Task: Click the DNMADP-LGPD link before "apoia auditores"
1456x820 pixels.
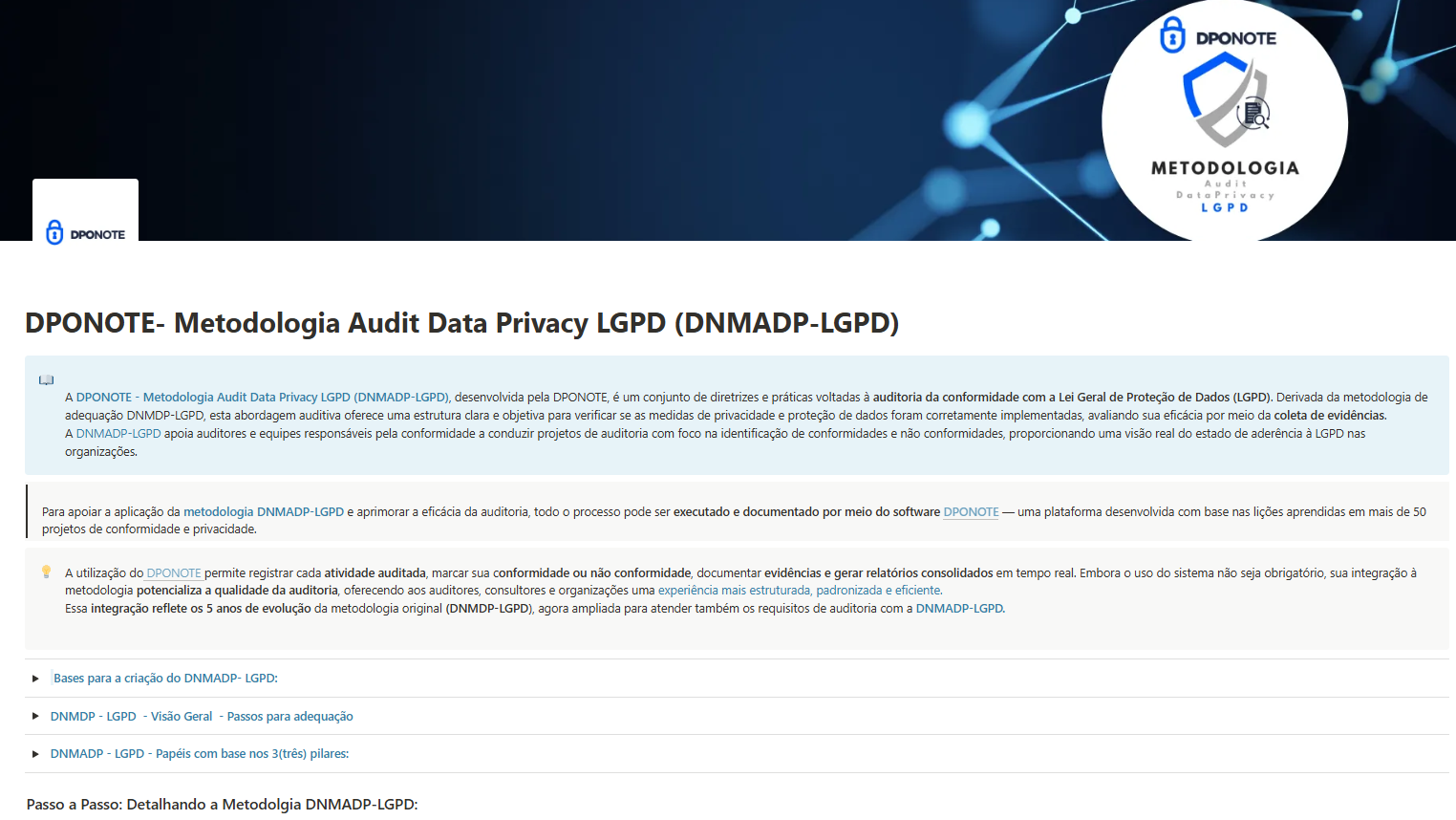Action: [x=118, y=434]
